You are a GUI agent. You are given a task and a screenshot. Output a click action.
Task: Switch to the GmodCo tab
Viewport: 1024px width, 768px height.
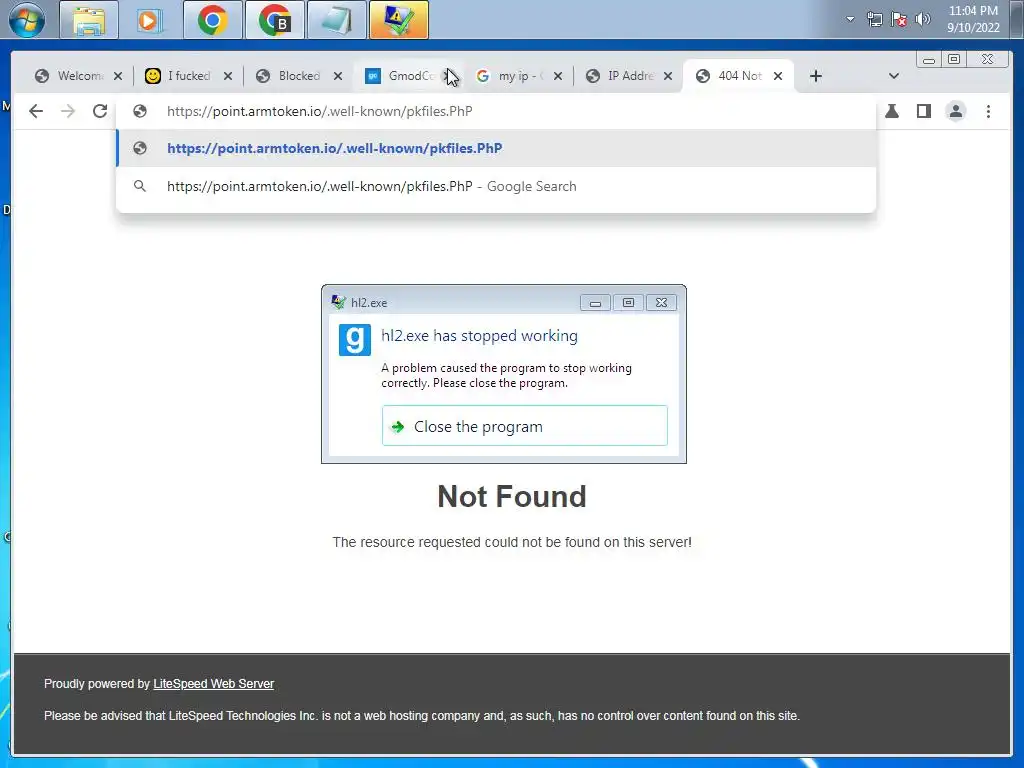click(x=400, y=76)
